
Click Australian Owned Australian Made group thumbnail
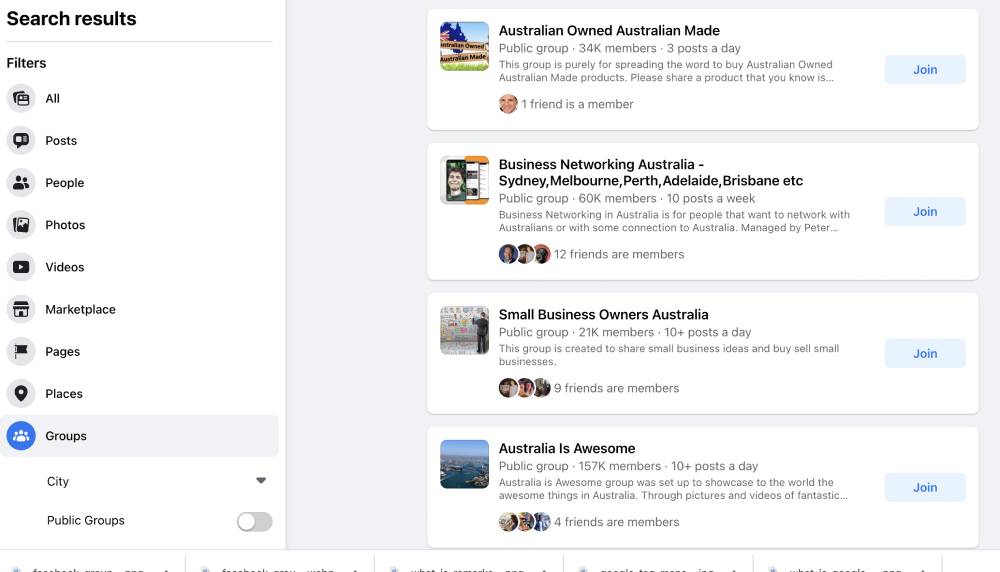464,46
